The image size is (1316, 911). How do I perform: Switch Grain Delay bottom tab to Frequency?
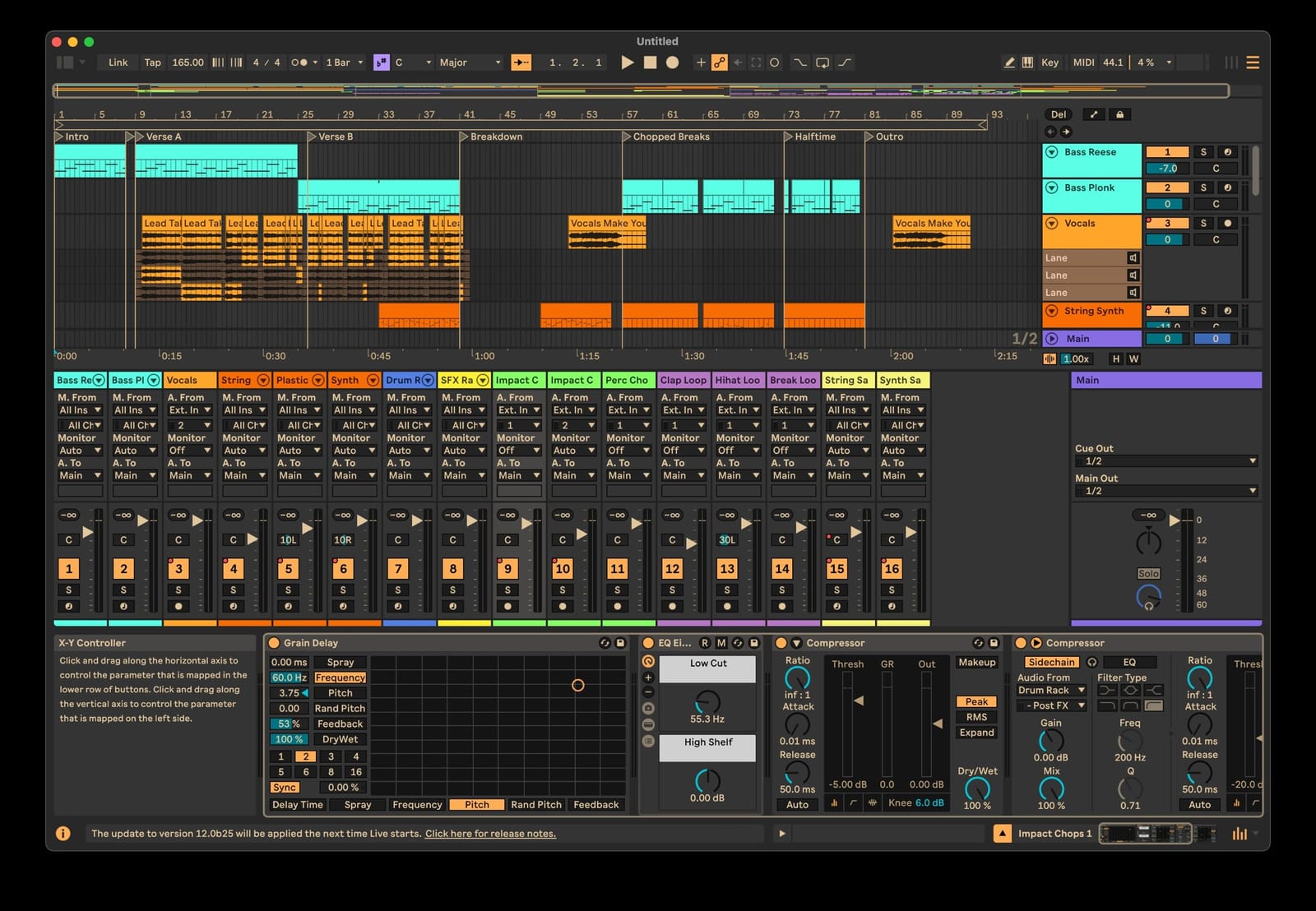pos(416,804)
